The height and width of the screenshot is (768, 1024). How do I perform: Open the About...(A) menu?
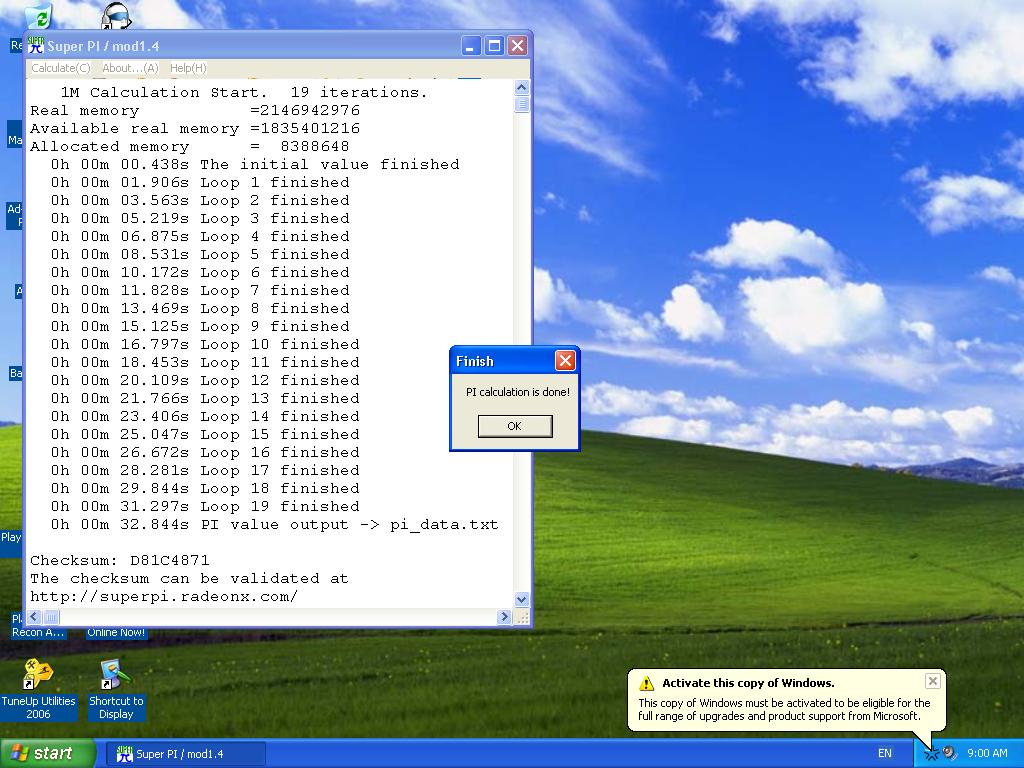pyautogui.click(x=130, y=68)
